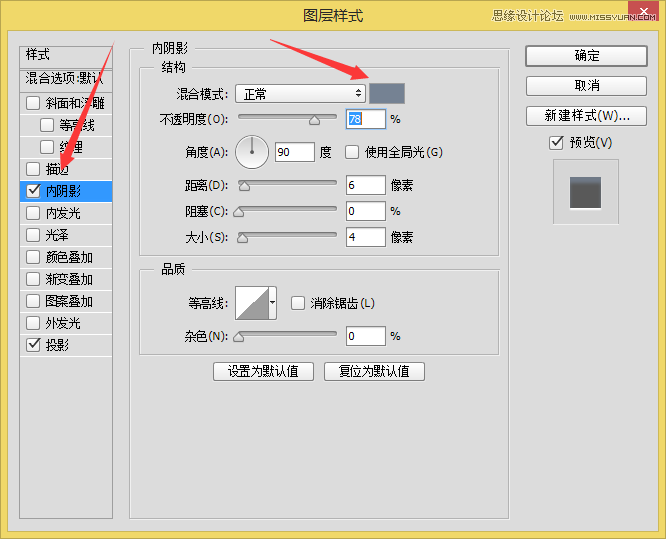Screen dimensions: 666x539
Task: Tick the 光泽 checkbox
Action: click(x=33, y=235)
